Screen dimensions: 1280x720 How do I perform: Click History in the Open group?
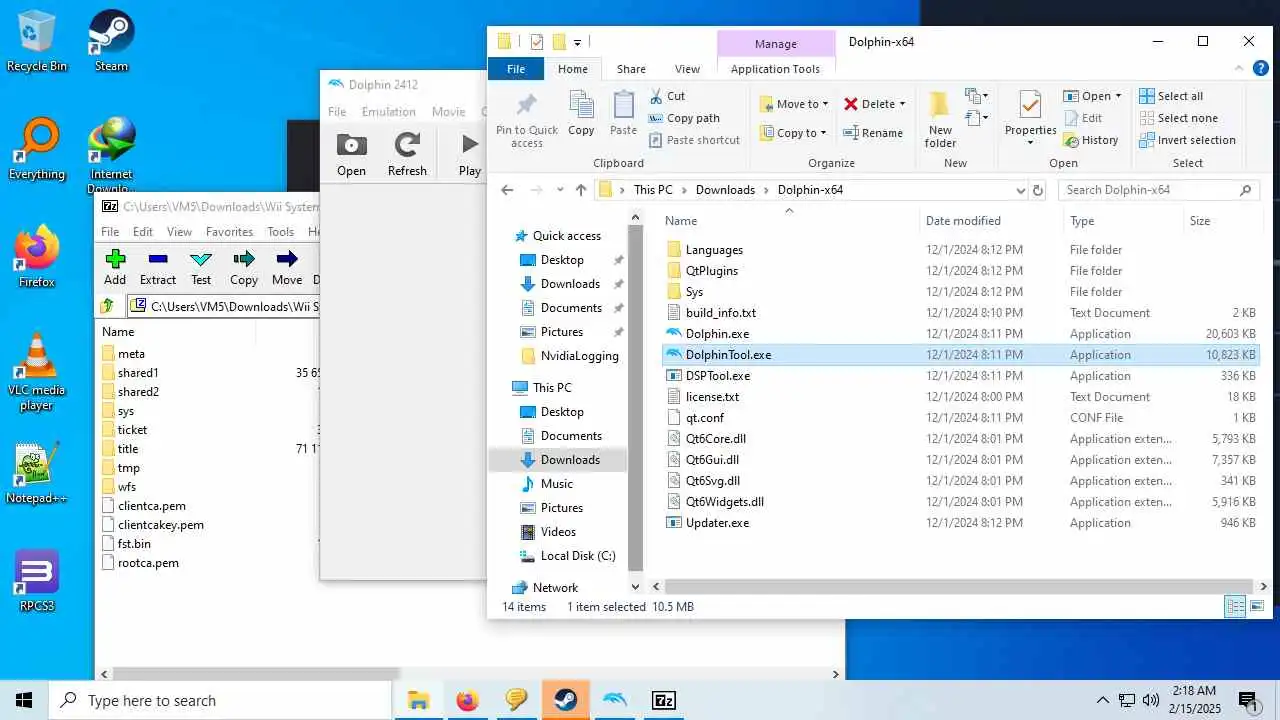(1091, 140)
